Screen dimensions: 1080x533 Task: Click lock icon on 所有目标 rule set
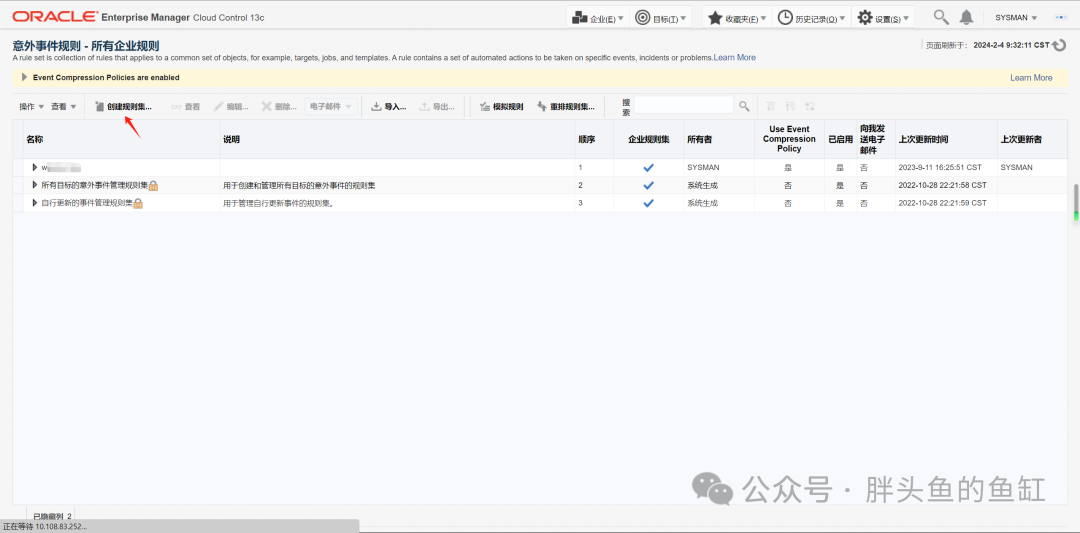pos(154,185)
